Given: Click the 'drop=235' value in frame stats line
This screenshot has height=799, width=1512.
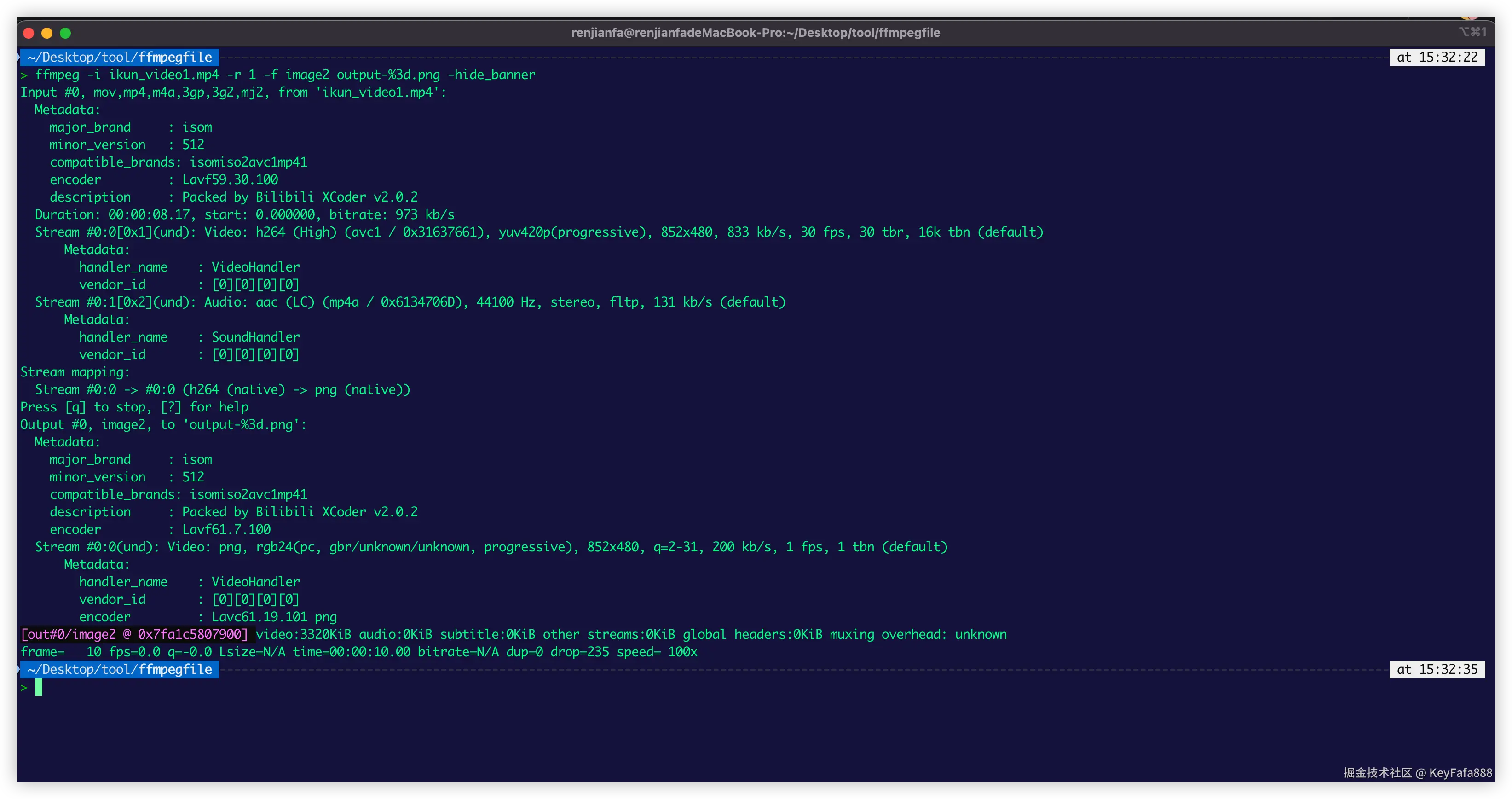Looking at the screenshot, I should (x=579, y=652).
